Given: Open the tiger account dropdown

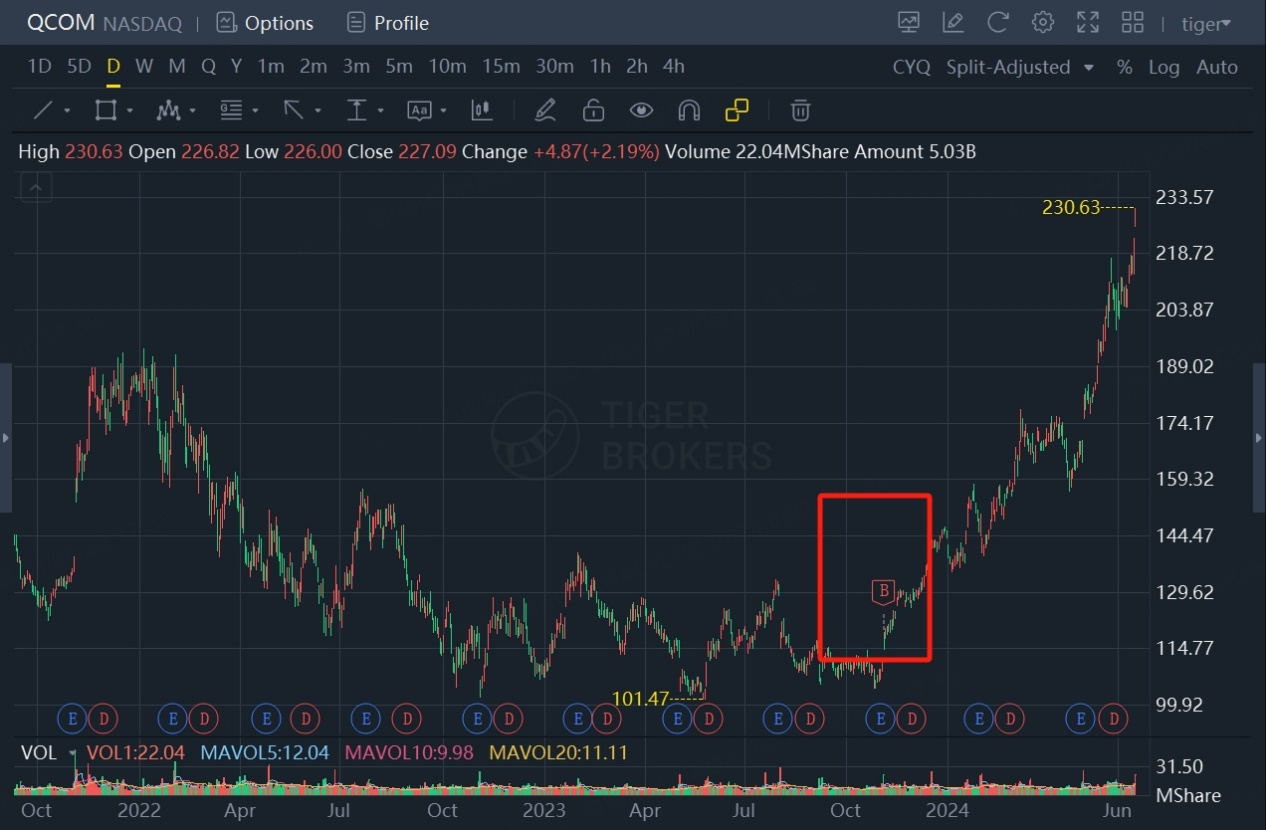Looking at the screenshot, I should 1206,23.
